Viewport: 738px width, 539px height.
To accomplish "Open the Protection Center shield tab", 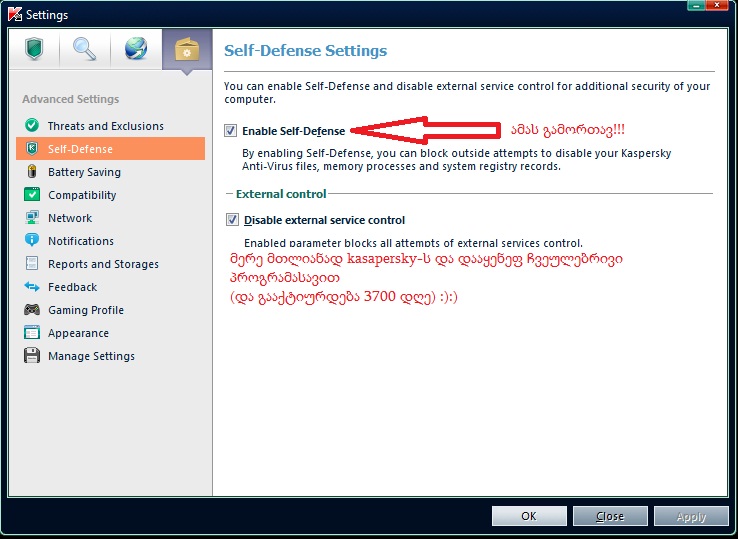I will click(x=34, y=49).
